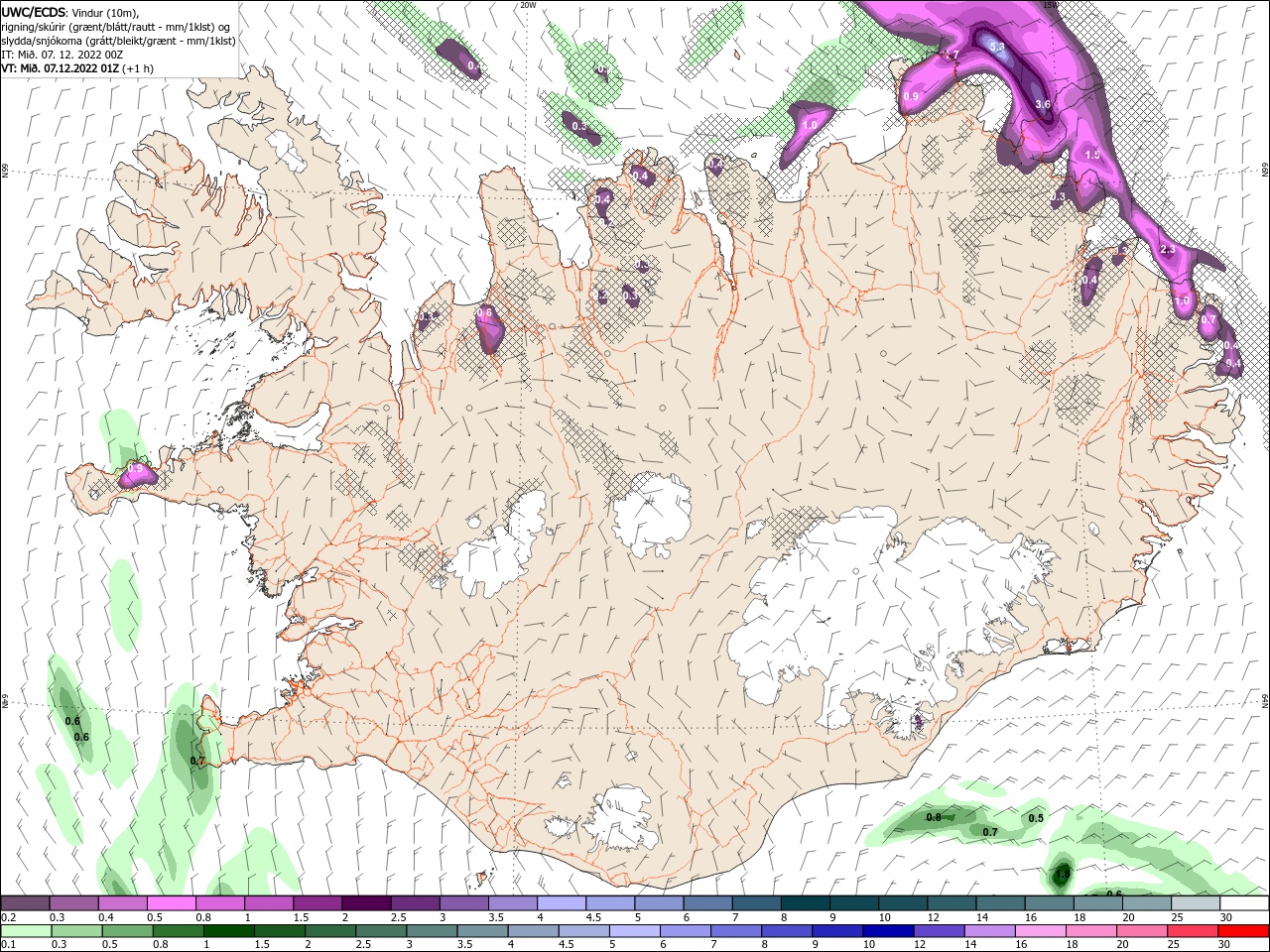Pick the bright red 30 swatch in rain legend

(x=1244, y=931)
